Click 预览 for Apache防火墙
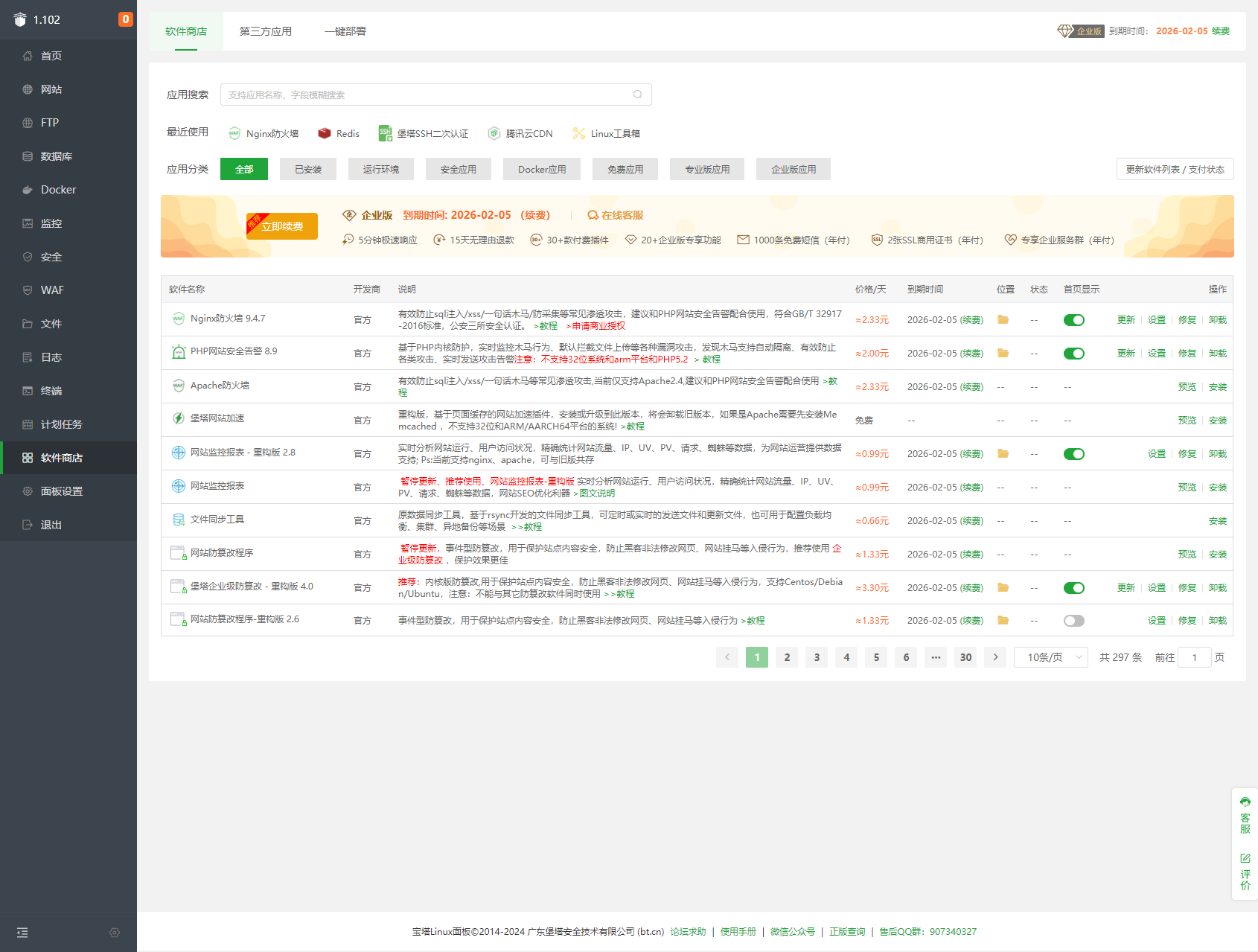1258x952 pixels. click(x=1187, y=387)
